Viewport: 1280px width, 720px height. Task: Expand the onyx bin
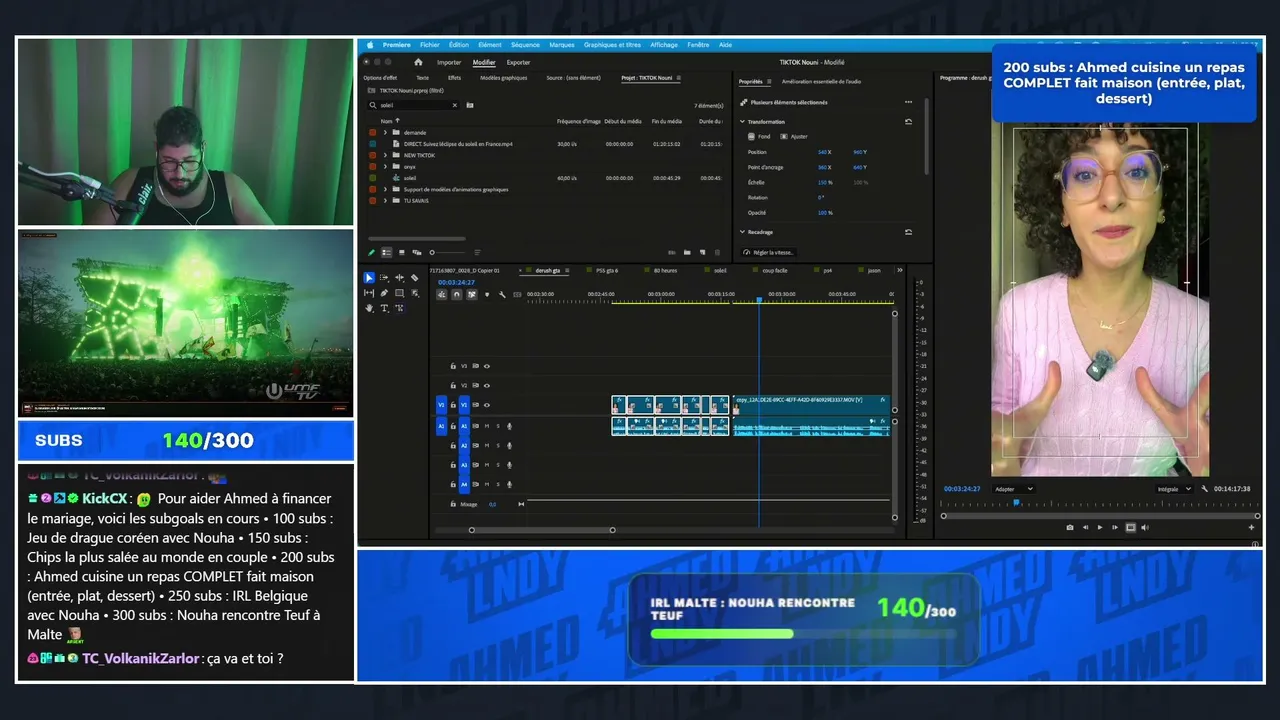click(x=385, y=166)
